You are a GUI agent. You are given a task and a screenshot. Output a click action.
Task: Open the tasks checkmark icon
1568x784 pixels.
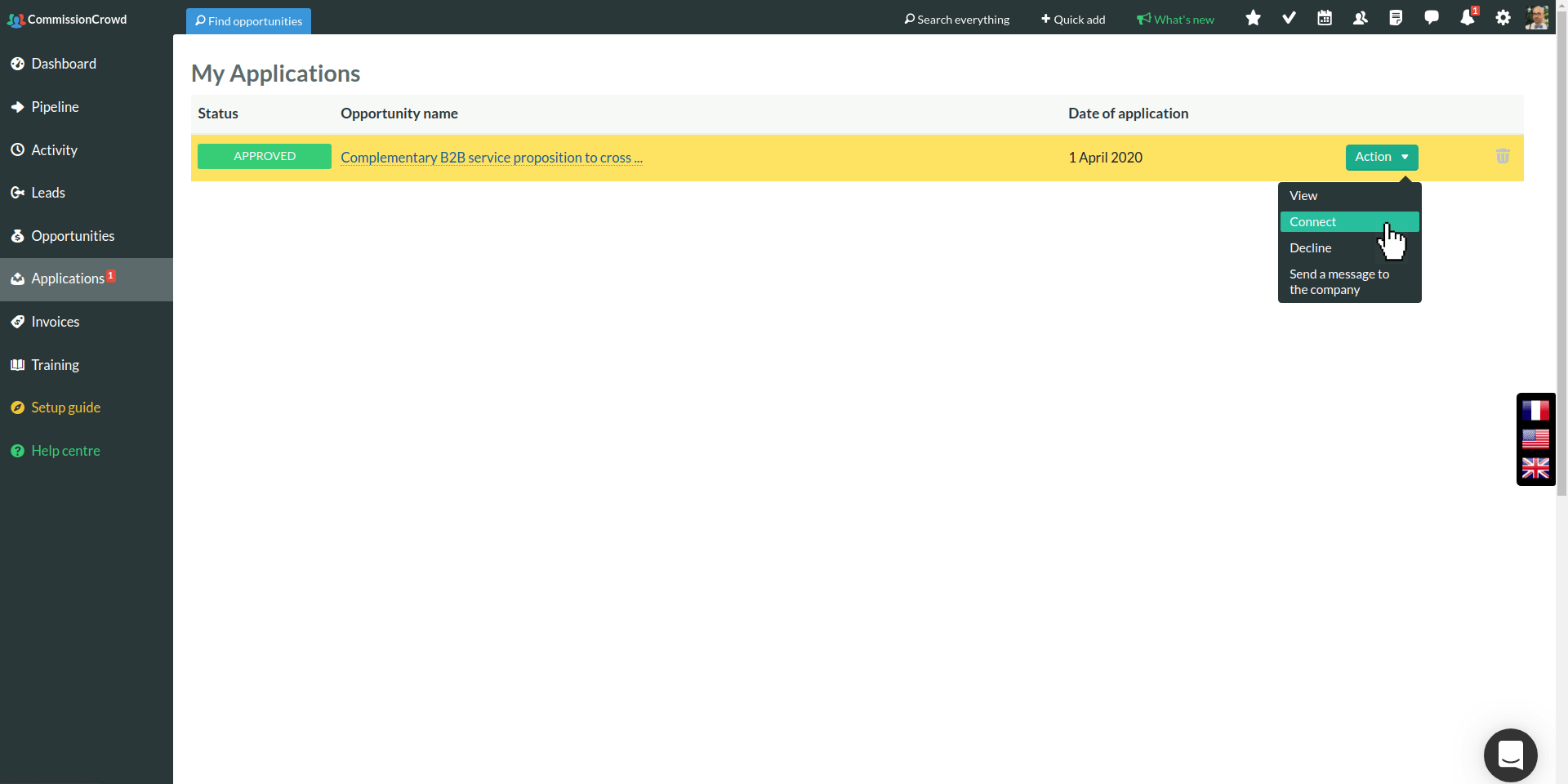click(x=1289, y=18)
